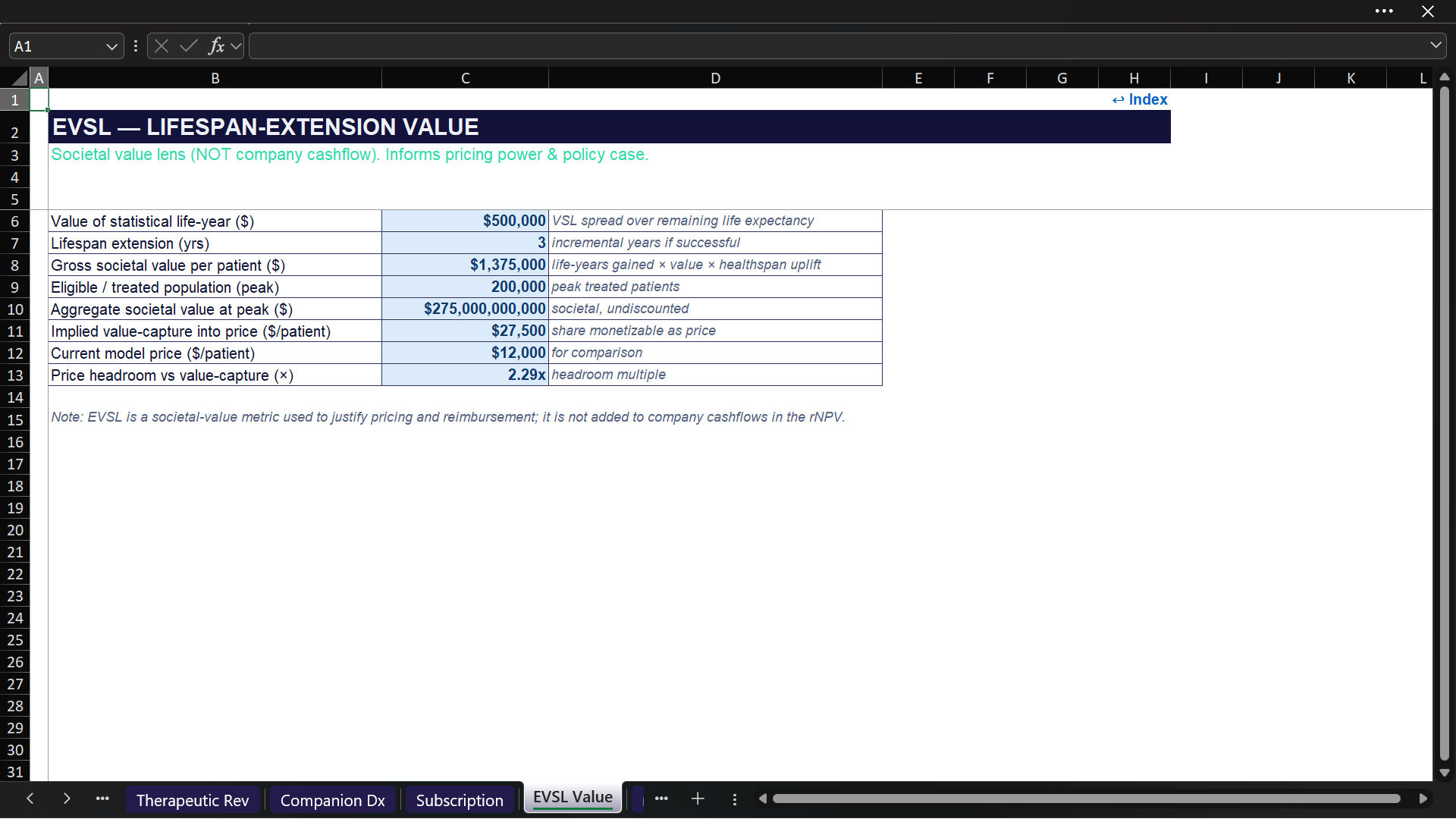
Task: Go to next sheet tab arrow
Action: coord(67,799)
